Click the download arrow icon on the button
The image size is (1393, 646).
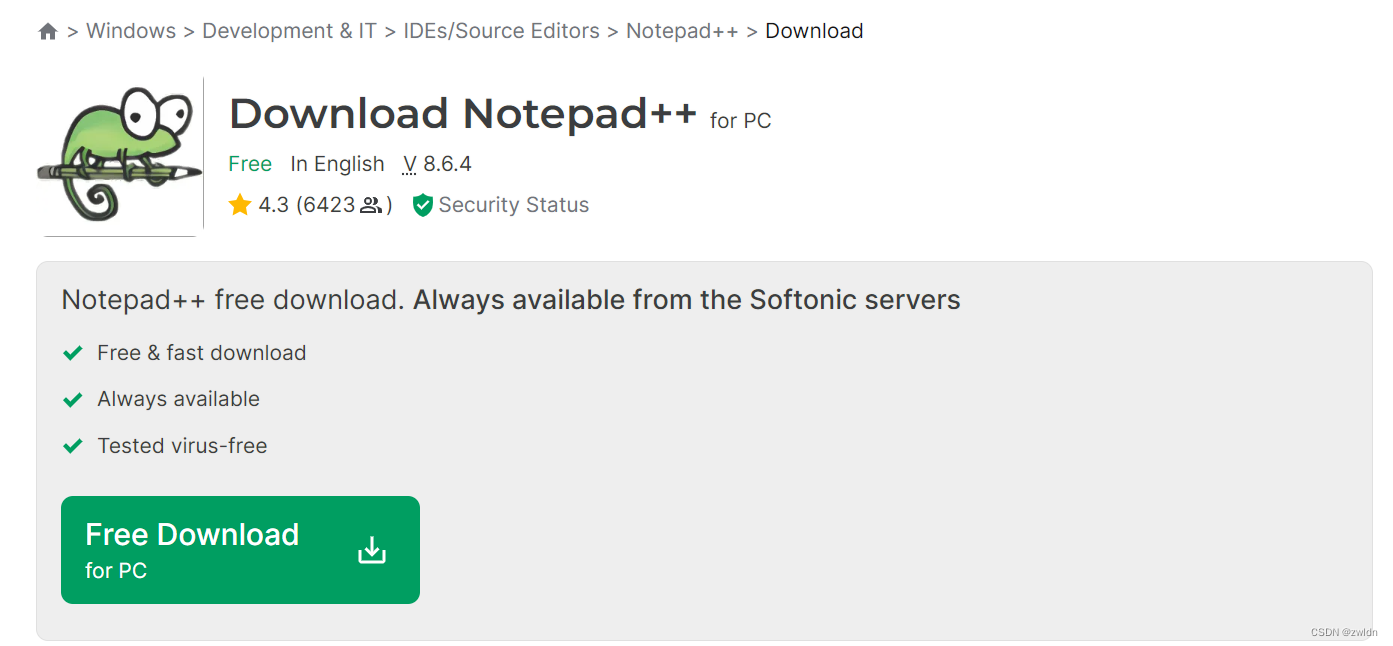(x=372, y=550)
